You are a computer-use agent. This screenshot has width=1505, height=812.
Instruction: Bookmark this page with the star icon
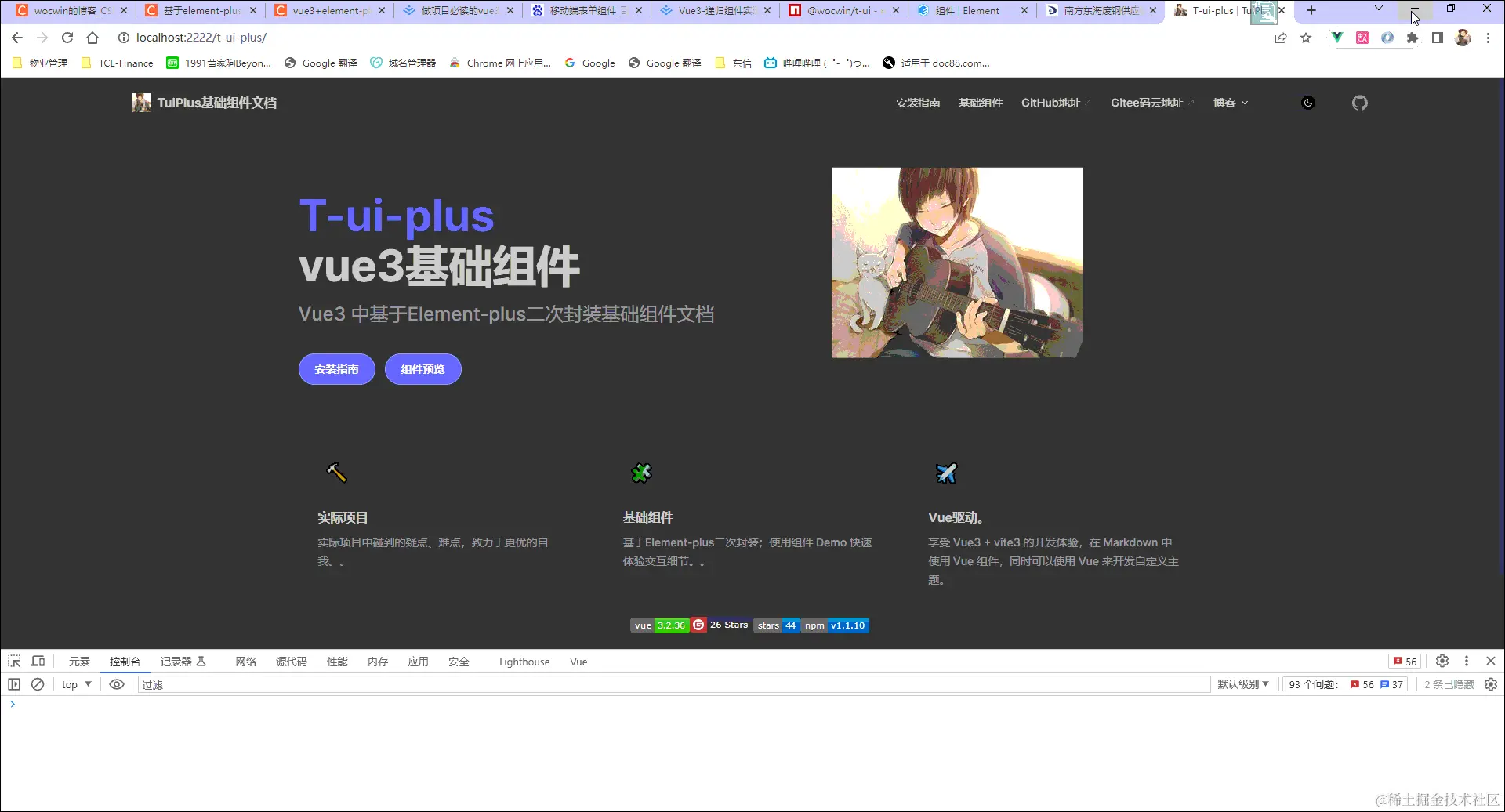pos(1306,38)
